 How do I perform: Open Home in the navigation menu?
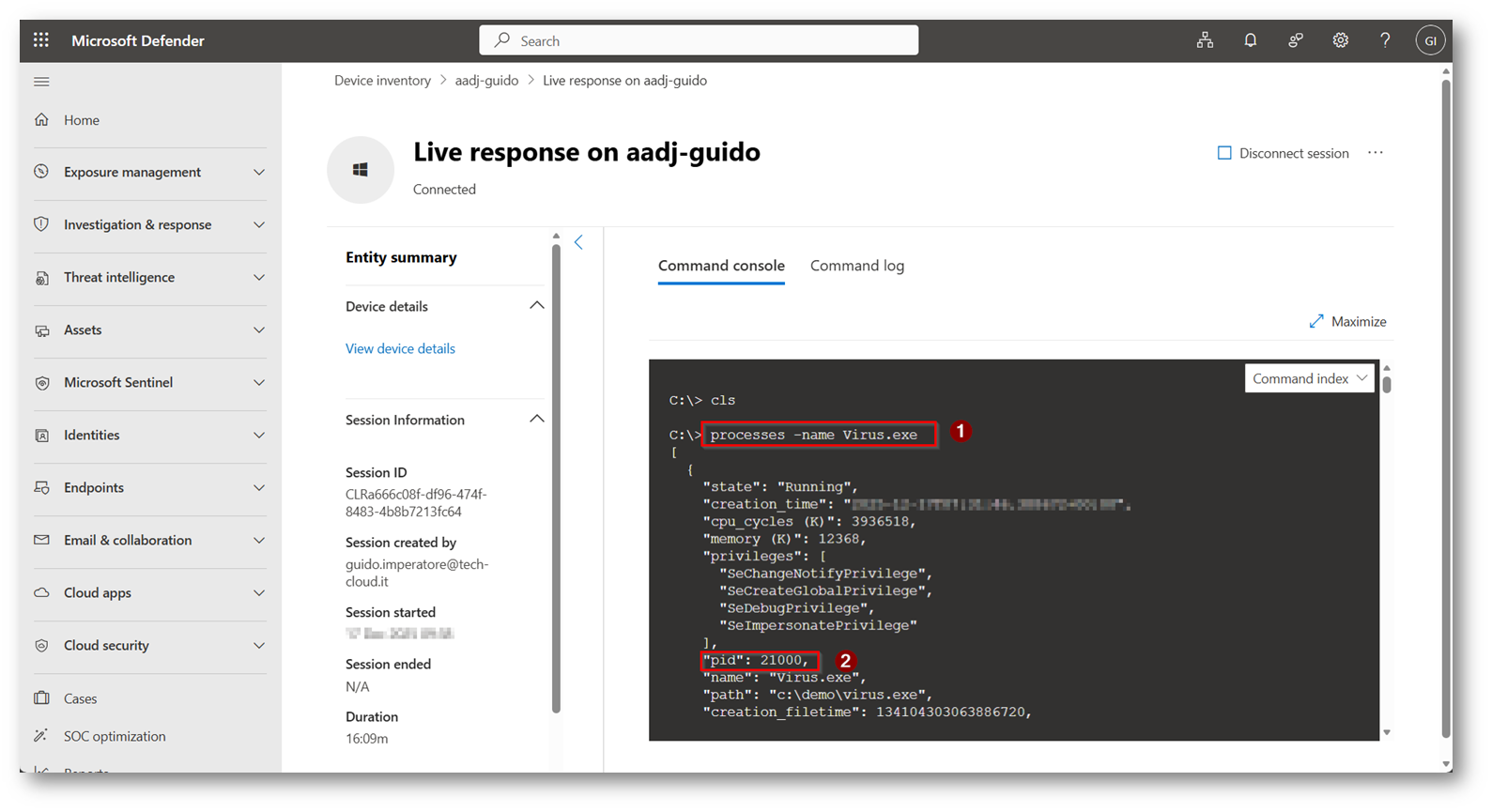click(x=82, y=120)
